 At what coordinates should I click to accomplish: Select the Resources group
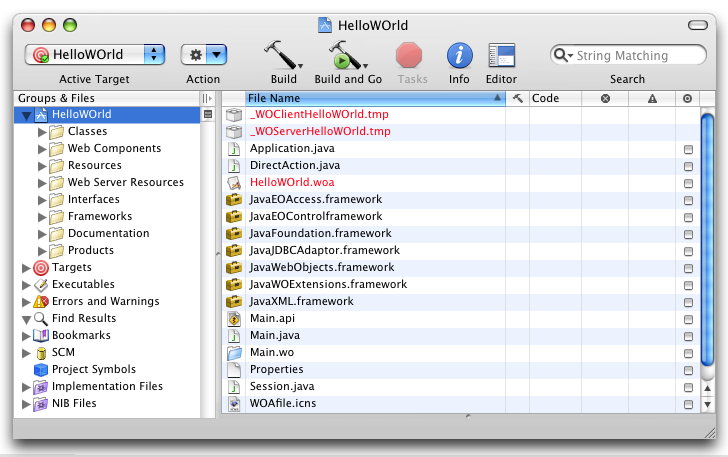95,165
